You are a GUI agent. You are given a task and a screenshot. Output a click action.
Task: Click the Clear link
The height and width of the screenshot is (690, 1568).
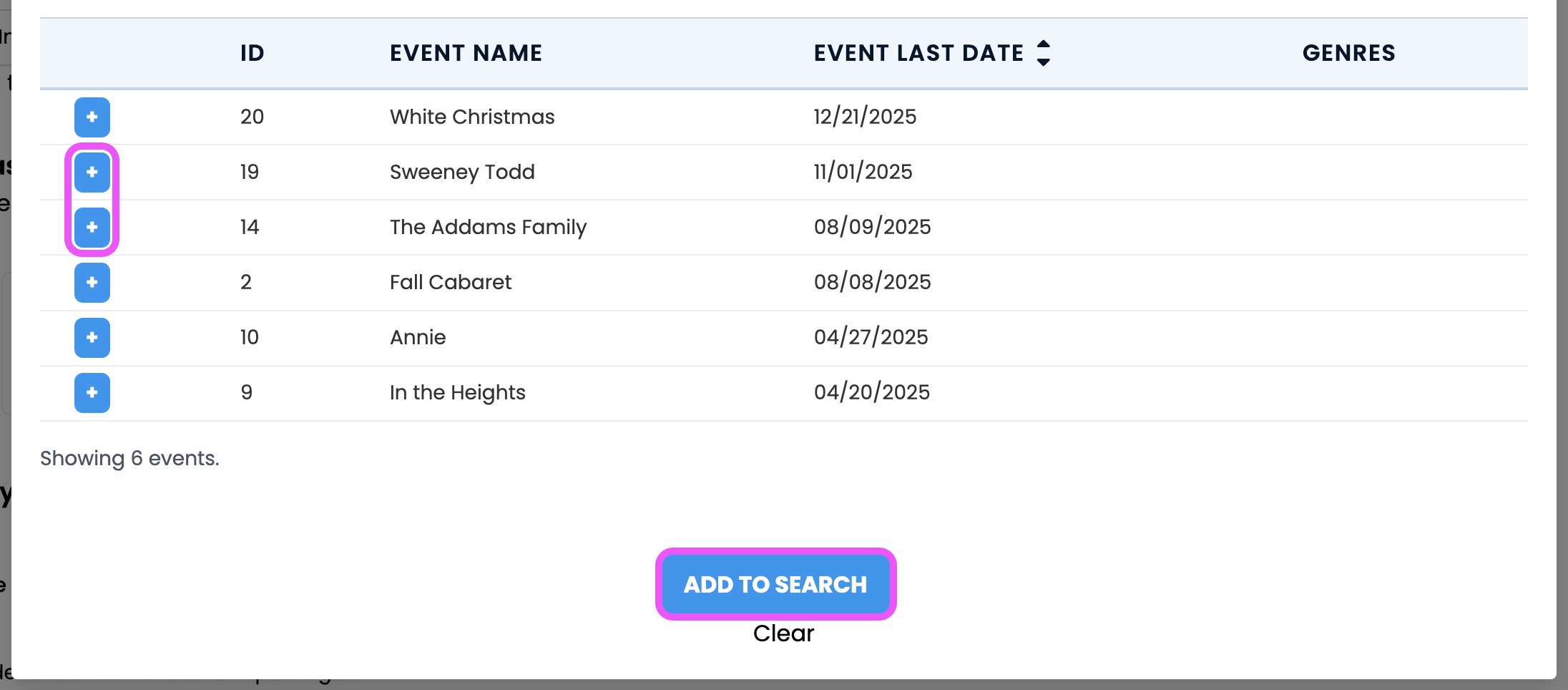[783, 633]
